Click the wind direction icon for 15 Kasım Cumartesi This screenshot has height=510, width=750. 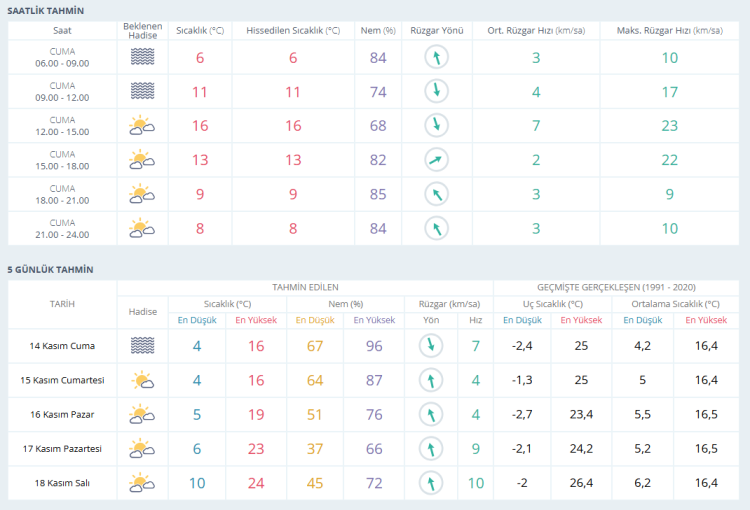click(431, 380)
